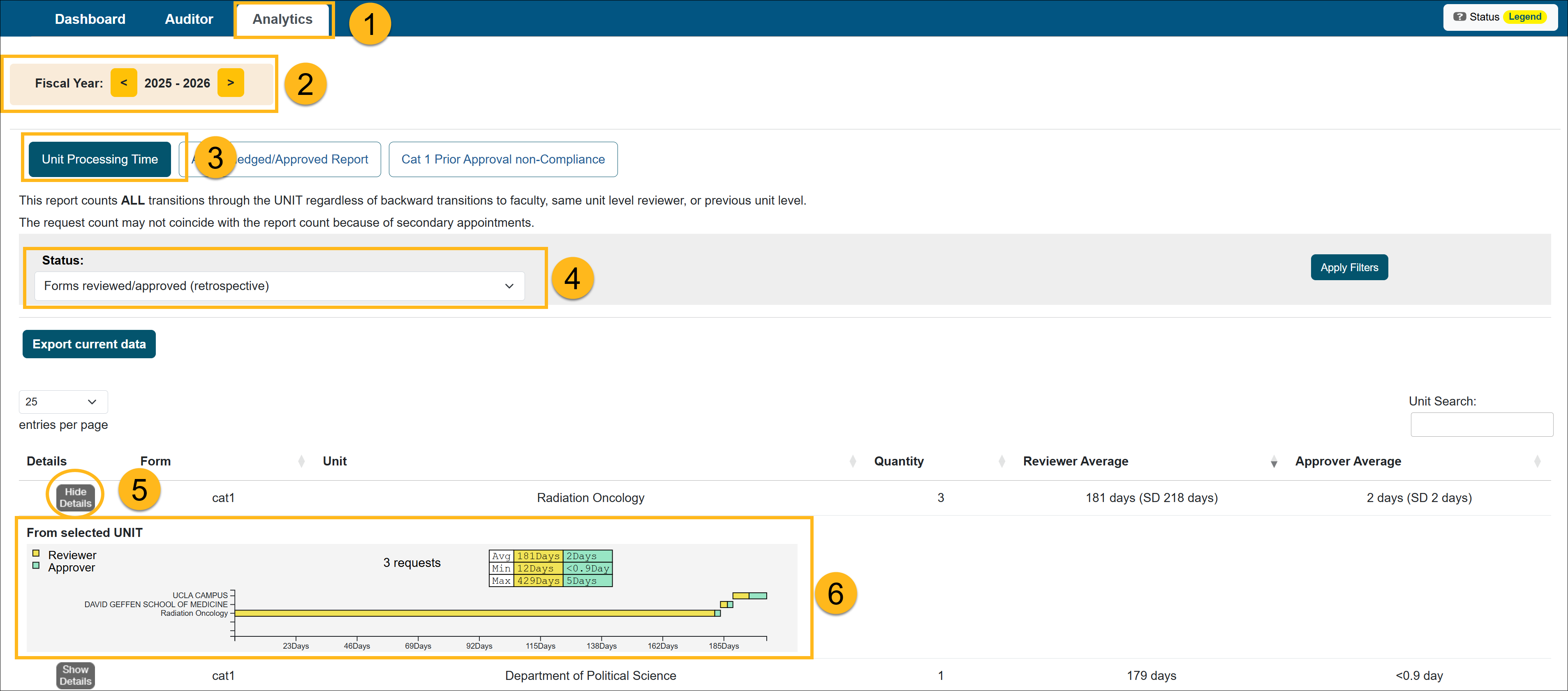Sort by Quantity column arrows
1568x691 pixels.
pos(1001,462)
